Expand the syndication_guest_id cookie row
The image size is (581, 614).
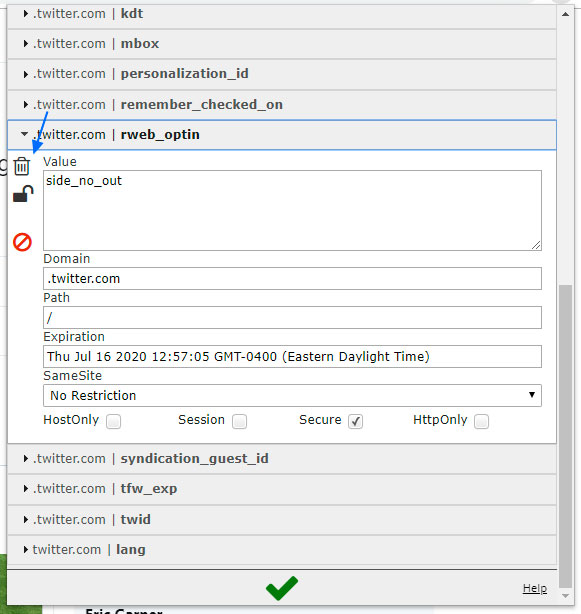coord(282,459)
